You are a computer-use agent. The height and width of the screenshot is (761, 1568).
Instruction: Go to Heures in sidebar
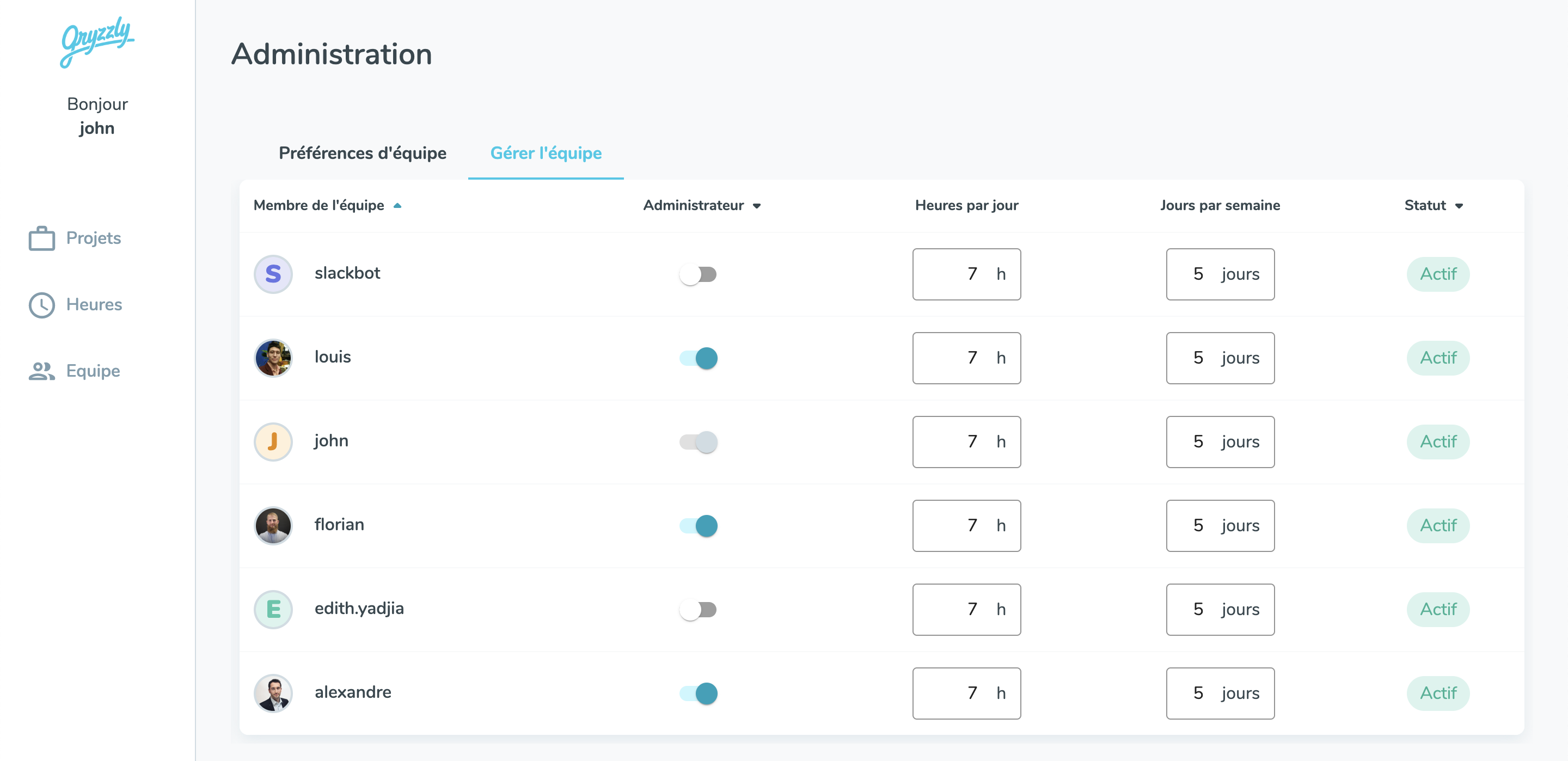76,305
